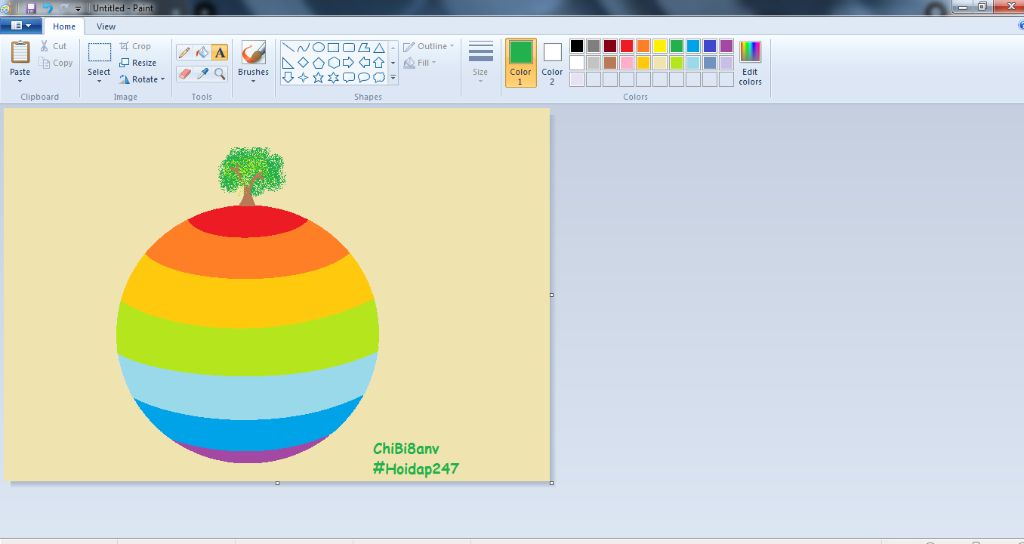Screen dimensions: 1024x544
Task: Click the Copy button
Action: 56,63
